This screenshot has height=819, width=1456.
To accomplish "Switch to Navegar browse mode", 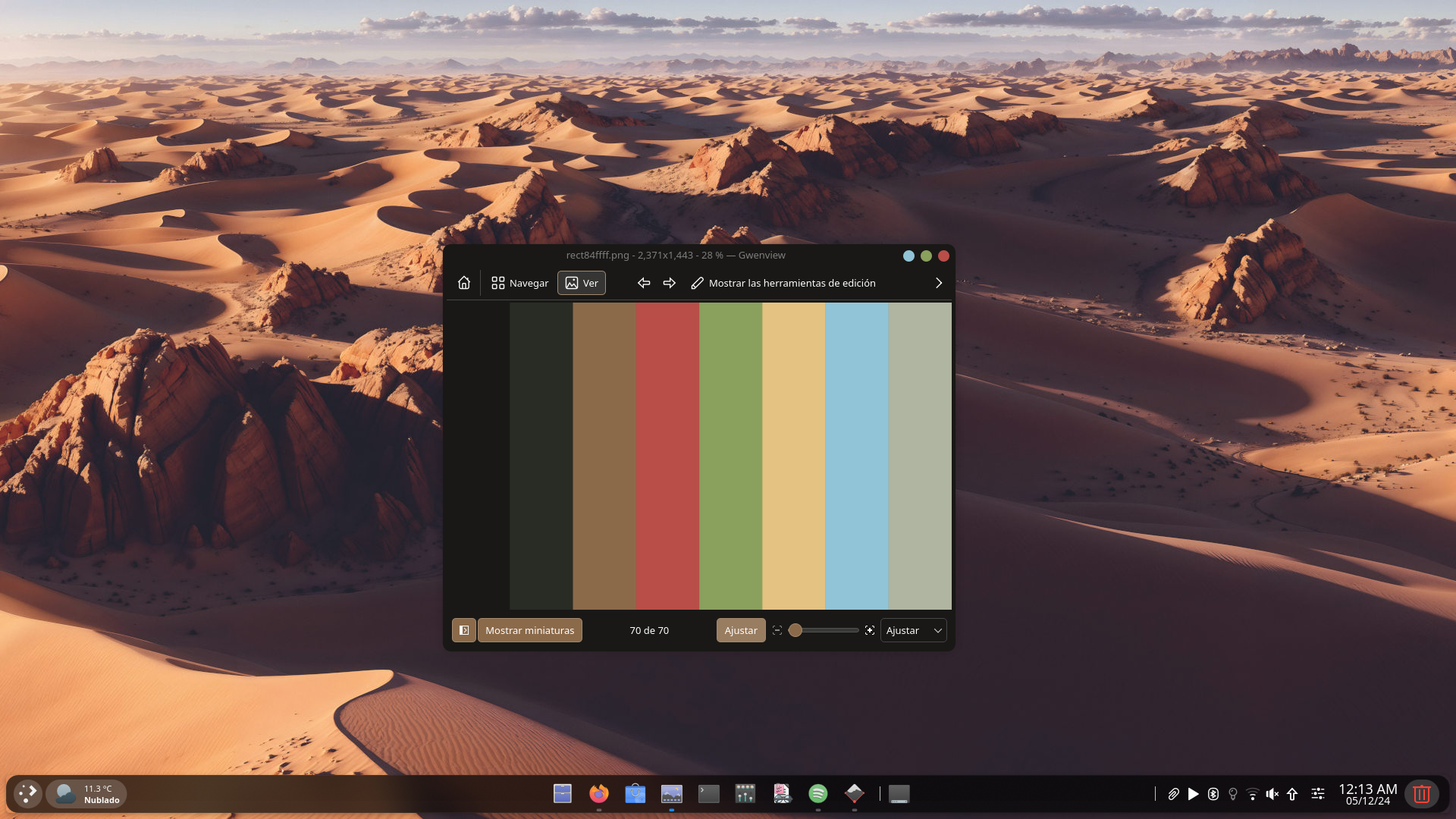I will (519, 283).
